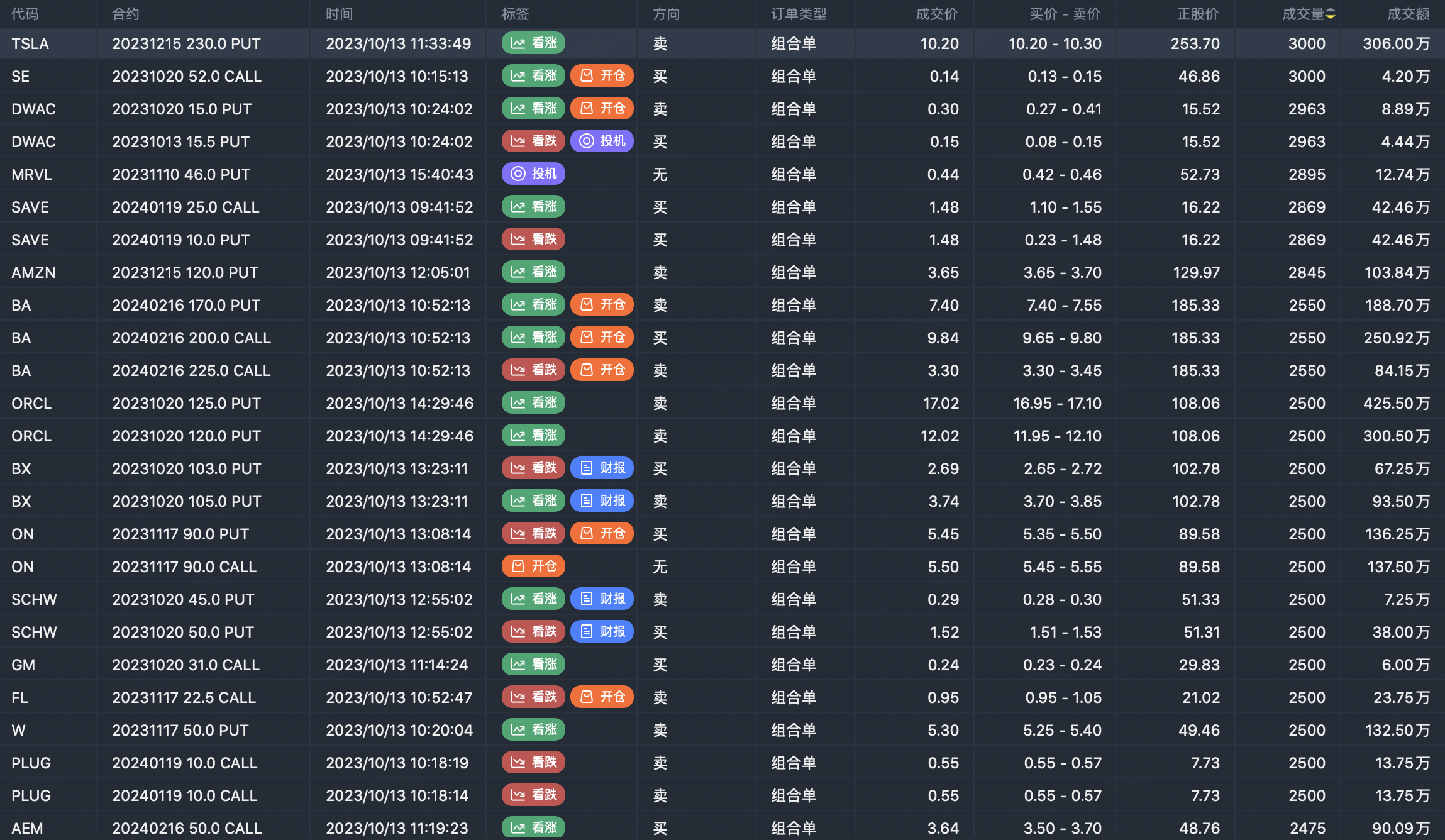
Task: Click the 看涨 tag in AEM row
Action: 533,828
